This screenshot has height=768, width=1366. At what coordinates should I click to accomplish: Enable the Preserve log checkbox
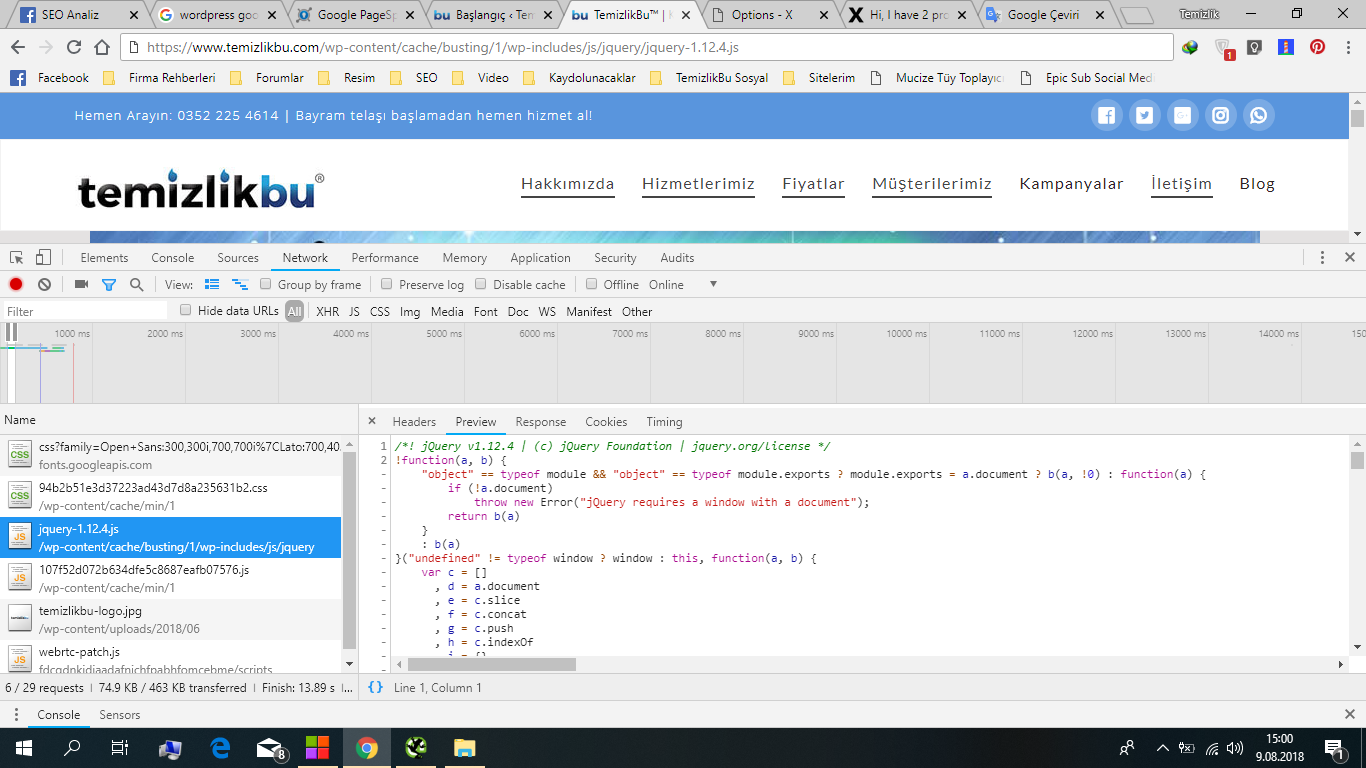click(387, 284)
